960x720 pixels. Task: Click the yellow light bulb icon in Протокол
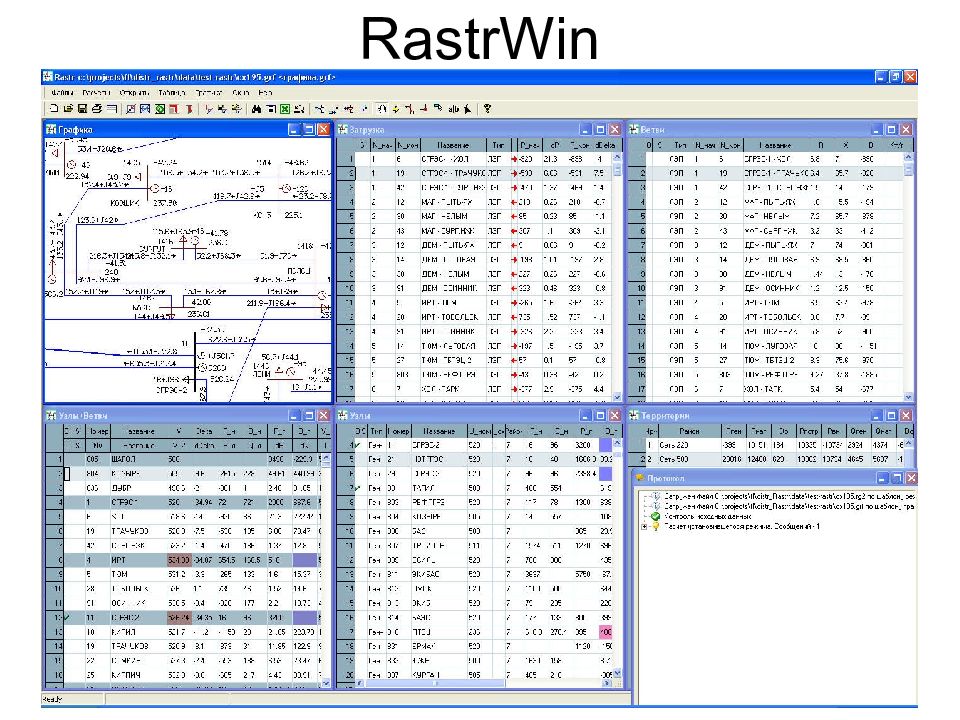pyautogui.click(x=655, y=526)
